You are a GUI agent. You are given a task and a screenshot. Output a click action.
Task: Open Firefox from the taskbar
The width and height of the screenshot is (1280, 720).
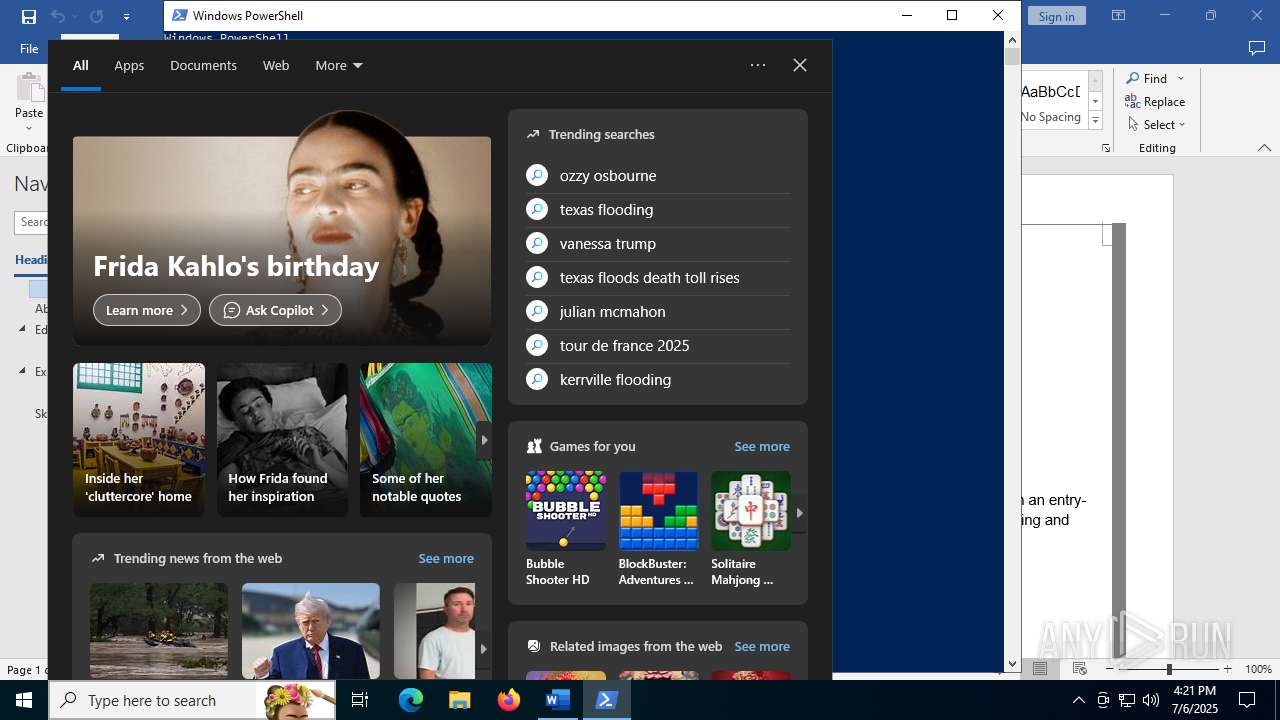coord(508,700)
